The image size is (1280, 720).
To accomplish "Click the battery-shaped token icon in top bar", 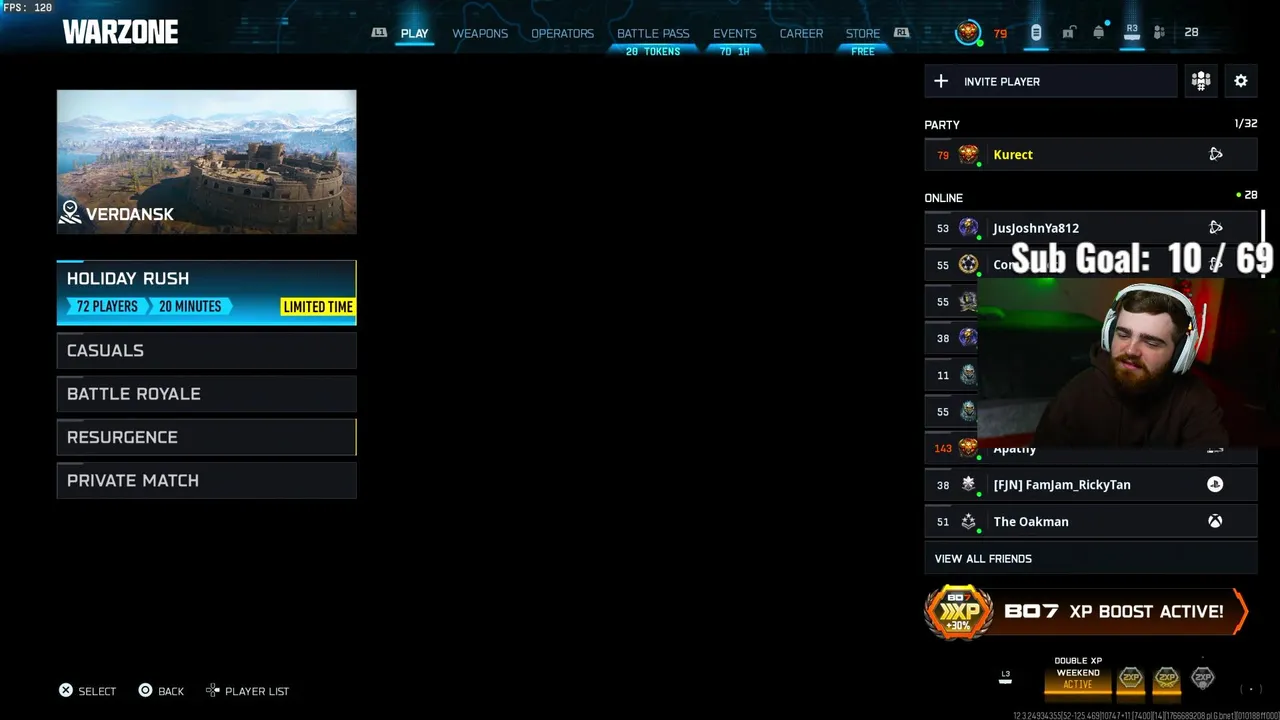I will [x=1036, y=32].
